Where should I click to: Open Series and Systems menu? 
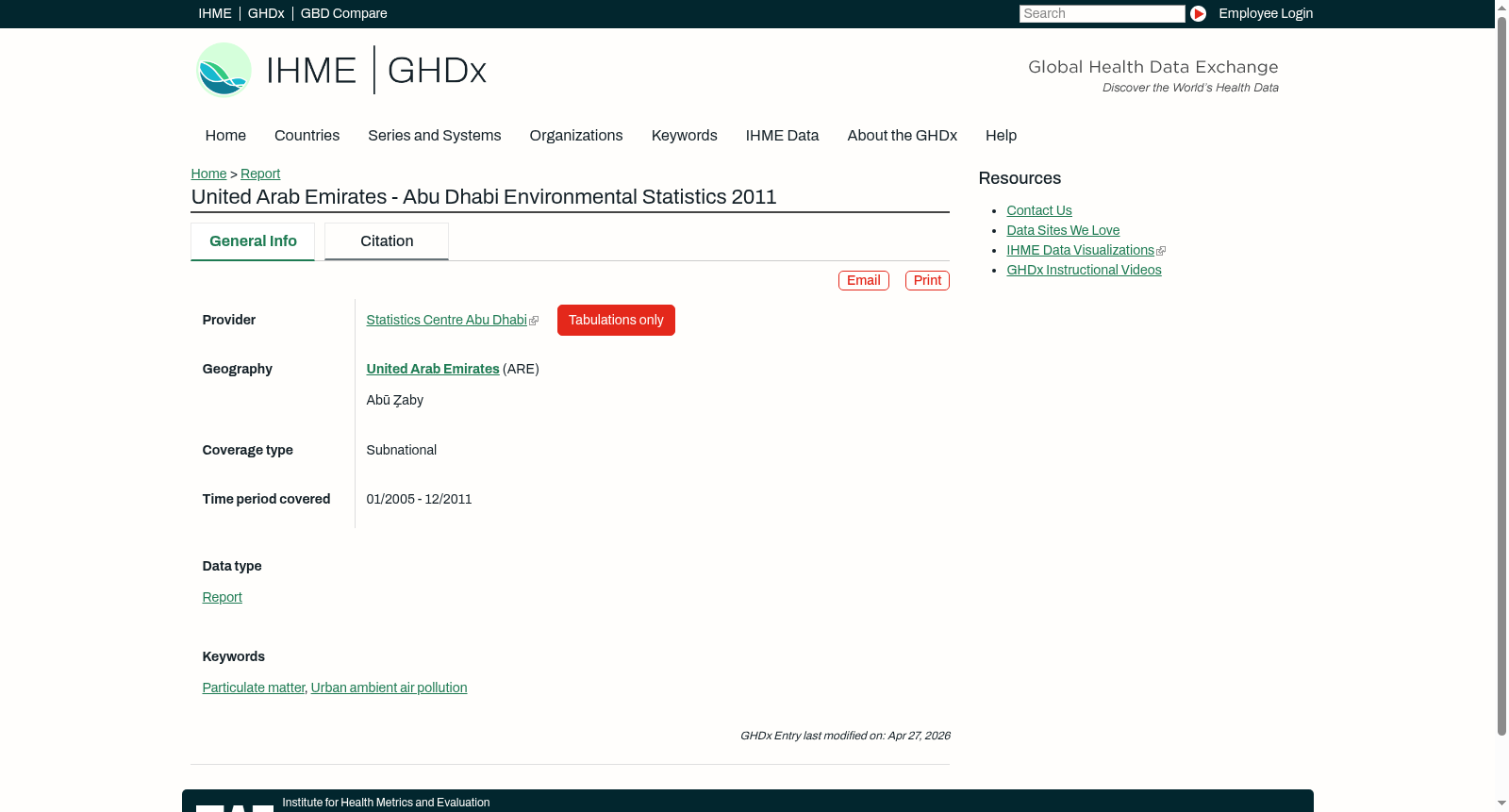435,136
